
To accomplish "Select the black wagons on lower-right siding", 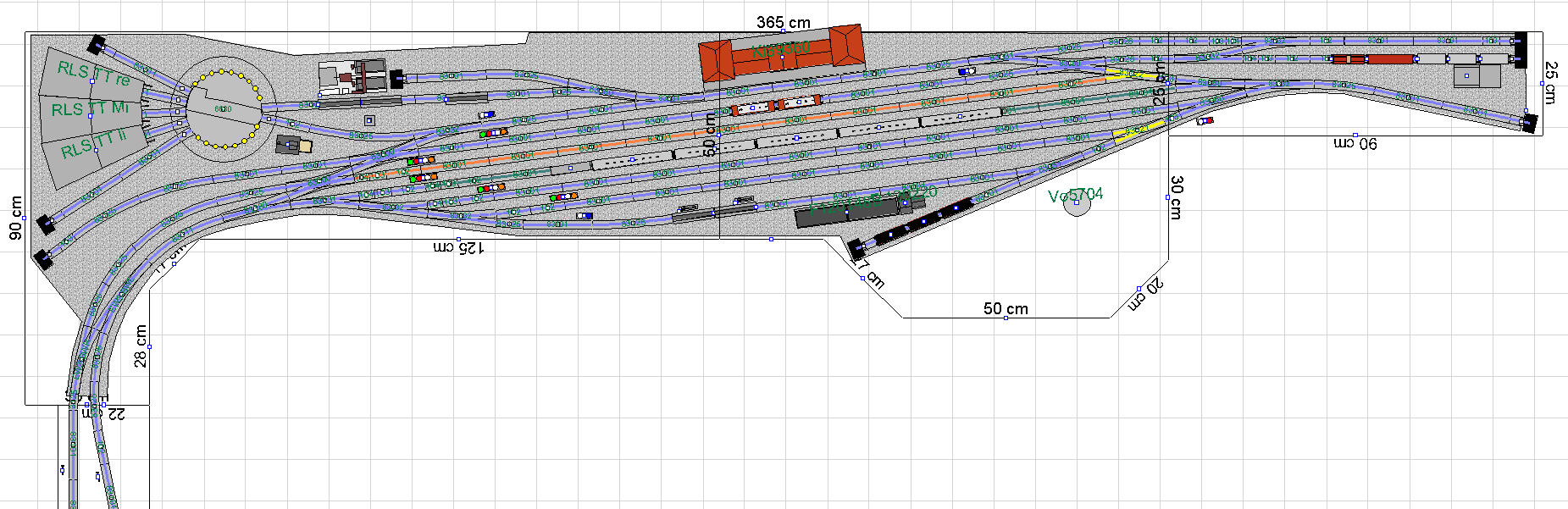I will (922, 220).
